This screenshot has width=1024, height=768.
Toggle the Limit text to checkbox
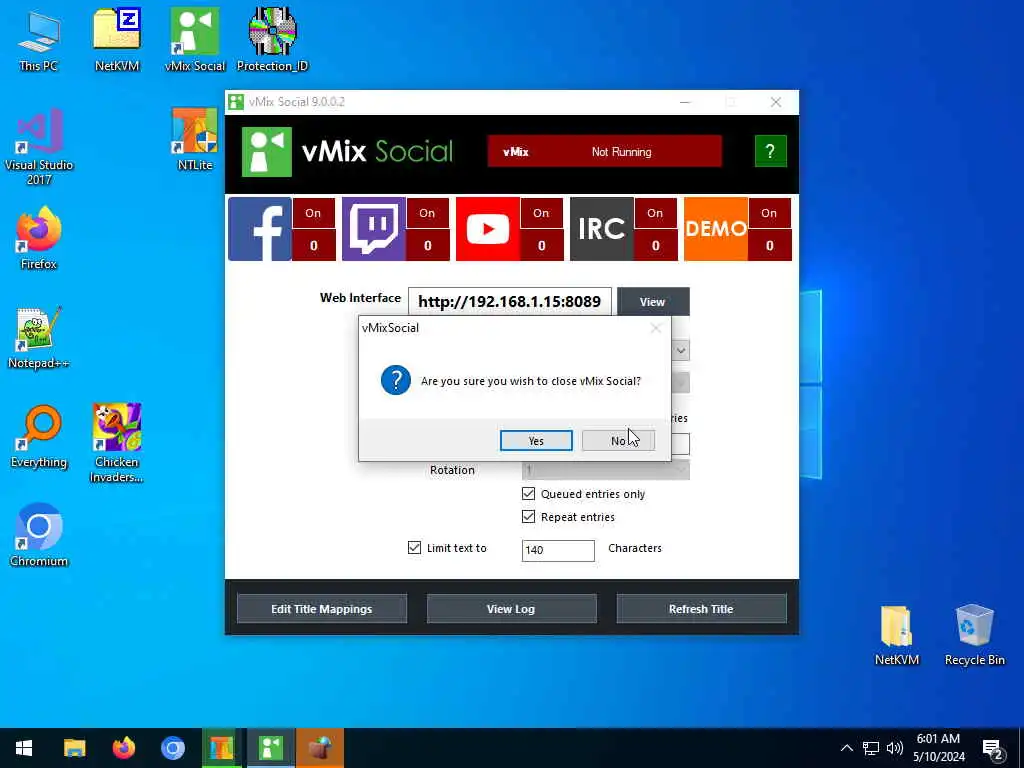point(414,547)
